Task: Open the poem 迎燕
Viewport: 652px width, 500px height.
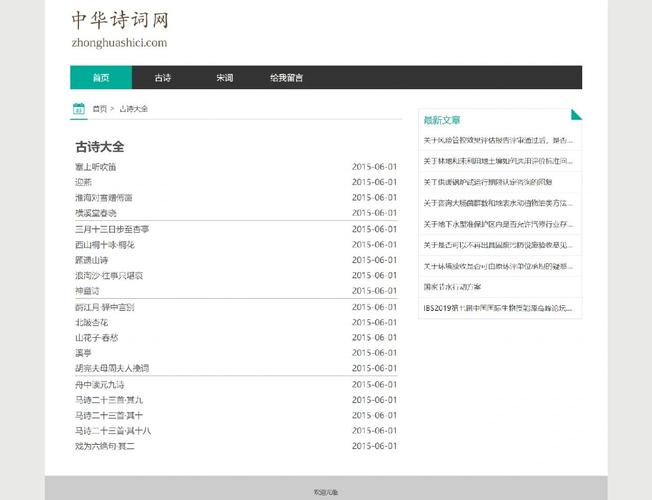Action: point(83,182)
